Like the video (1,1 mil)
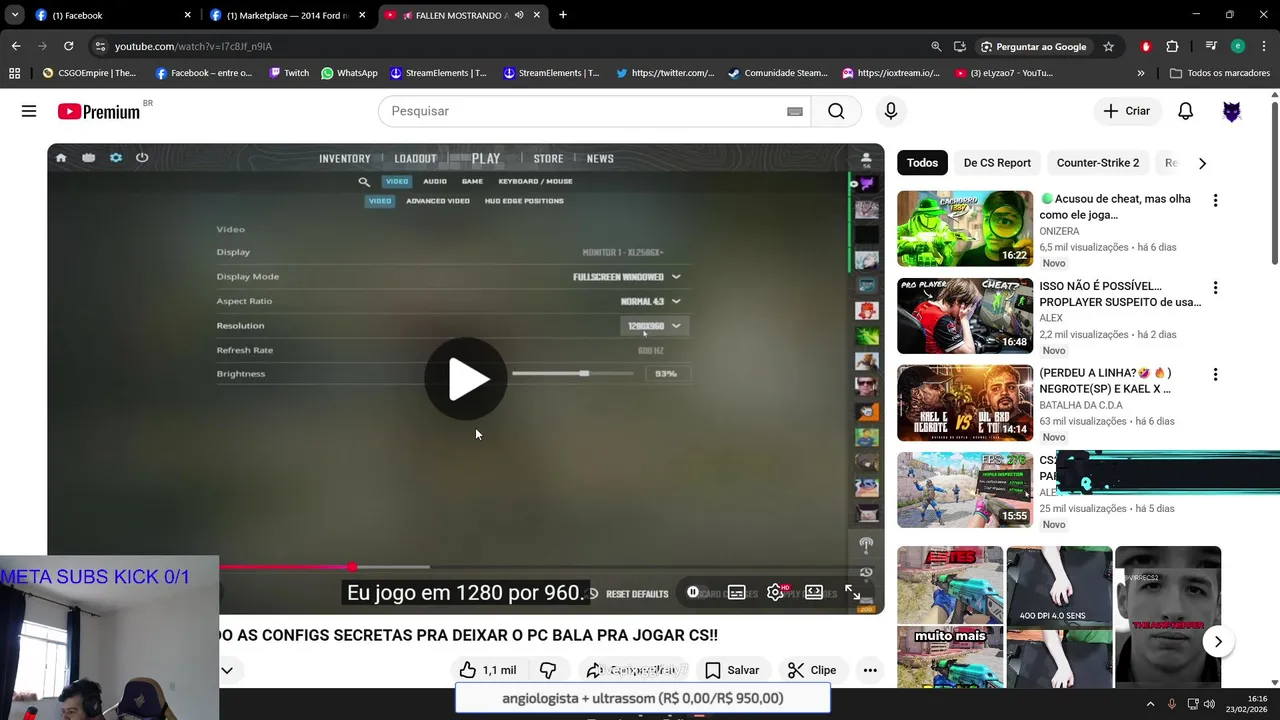This screenshot has height=720, width=1280. point(488,670)
